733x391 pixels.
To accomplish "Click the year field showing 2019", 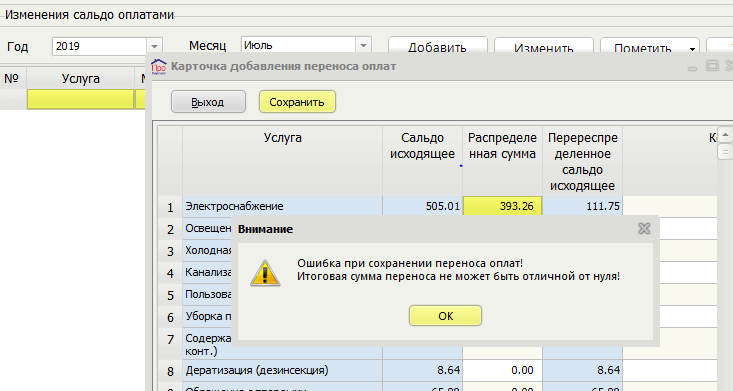I will point(100,46).
